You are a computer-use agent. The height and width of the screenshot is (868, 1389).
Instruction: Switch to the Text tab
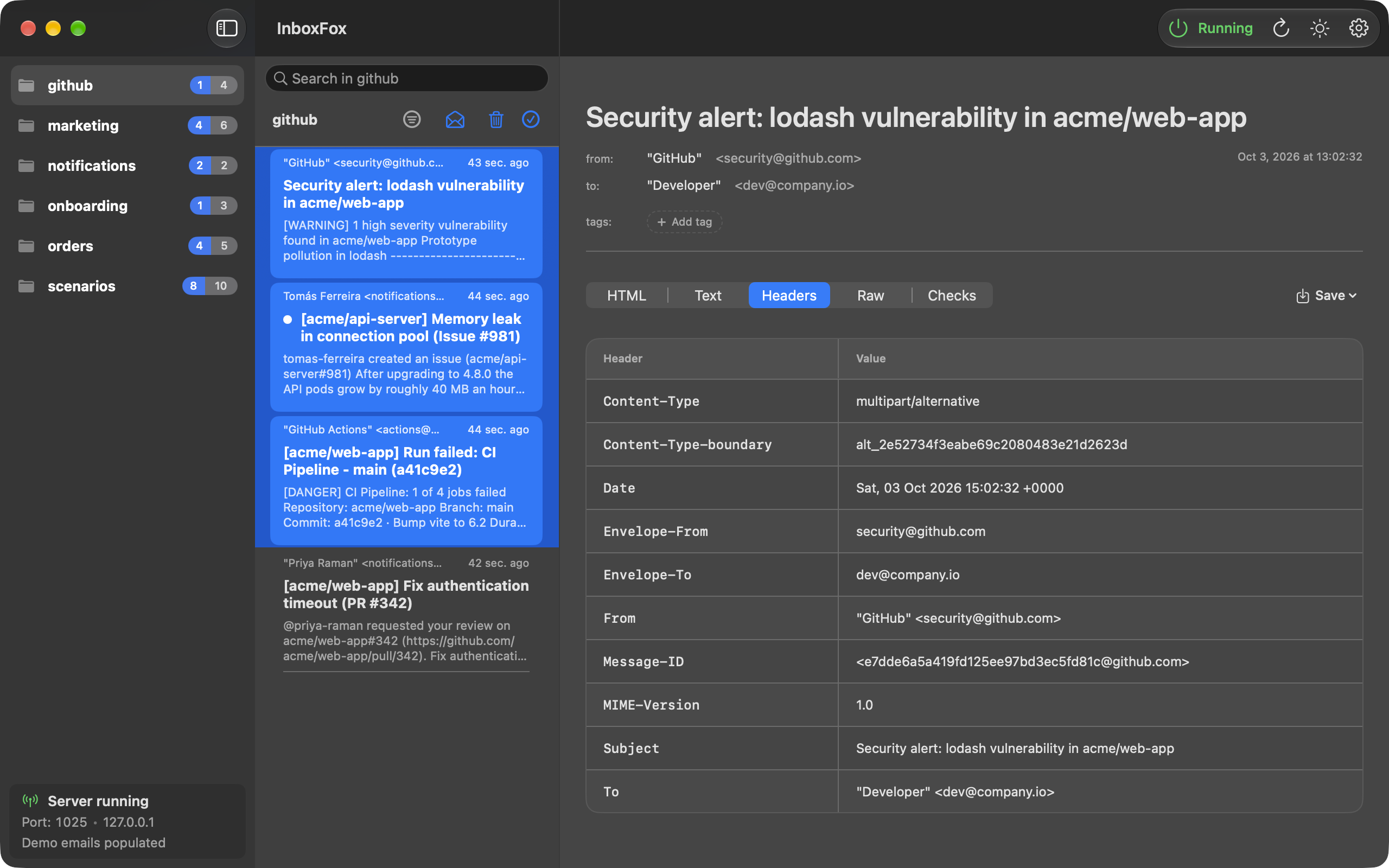coord(708,295)
